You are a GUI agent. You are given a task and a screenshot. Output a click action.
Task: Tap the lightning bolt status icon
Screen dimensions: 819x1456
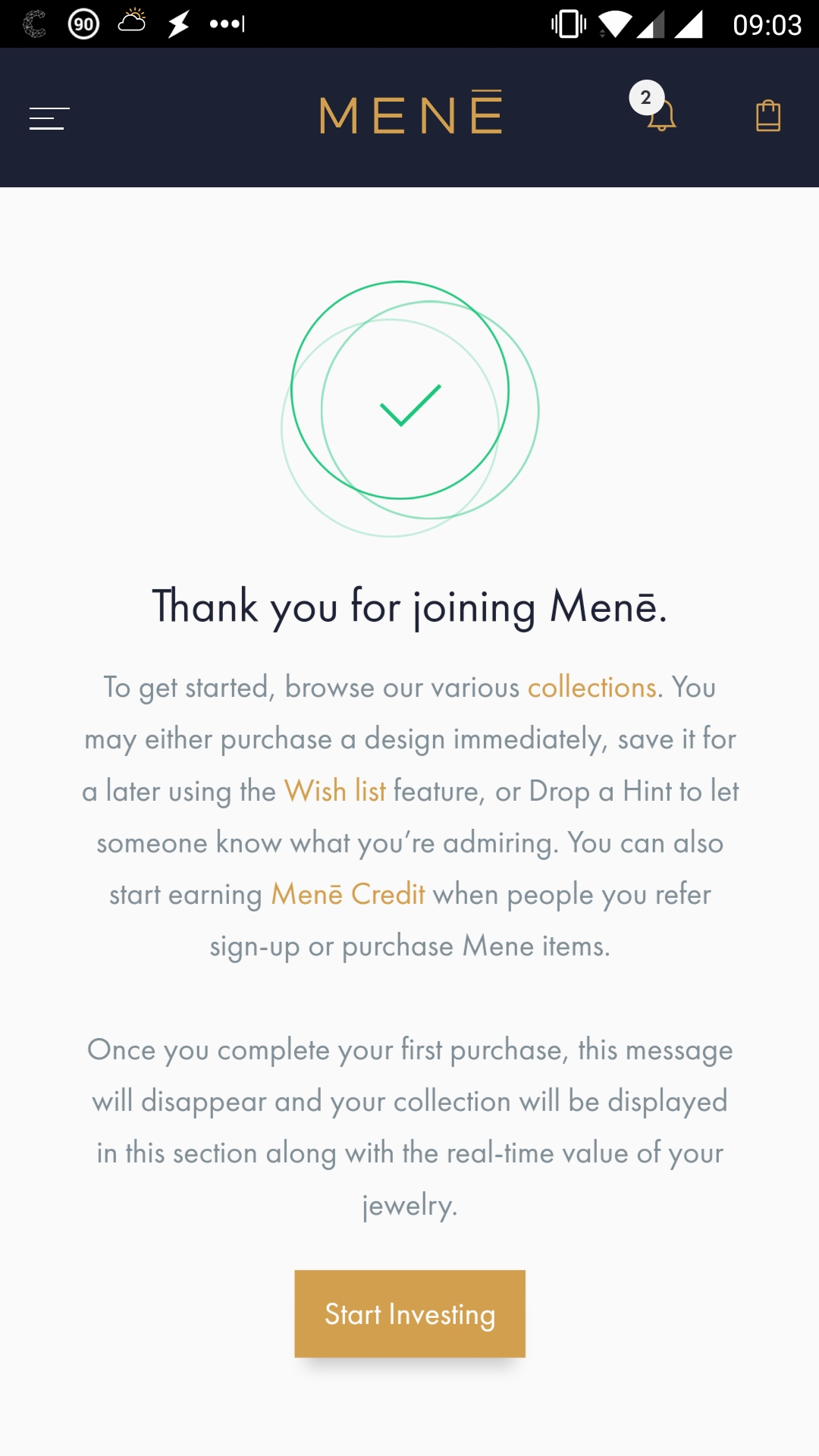179,24
